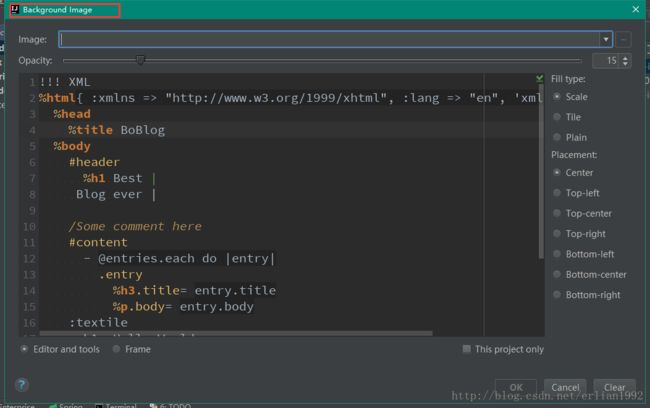Select the Center placement option
This screenshot has height=408, width=650.
point(574,172)
